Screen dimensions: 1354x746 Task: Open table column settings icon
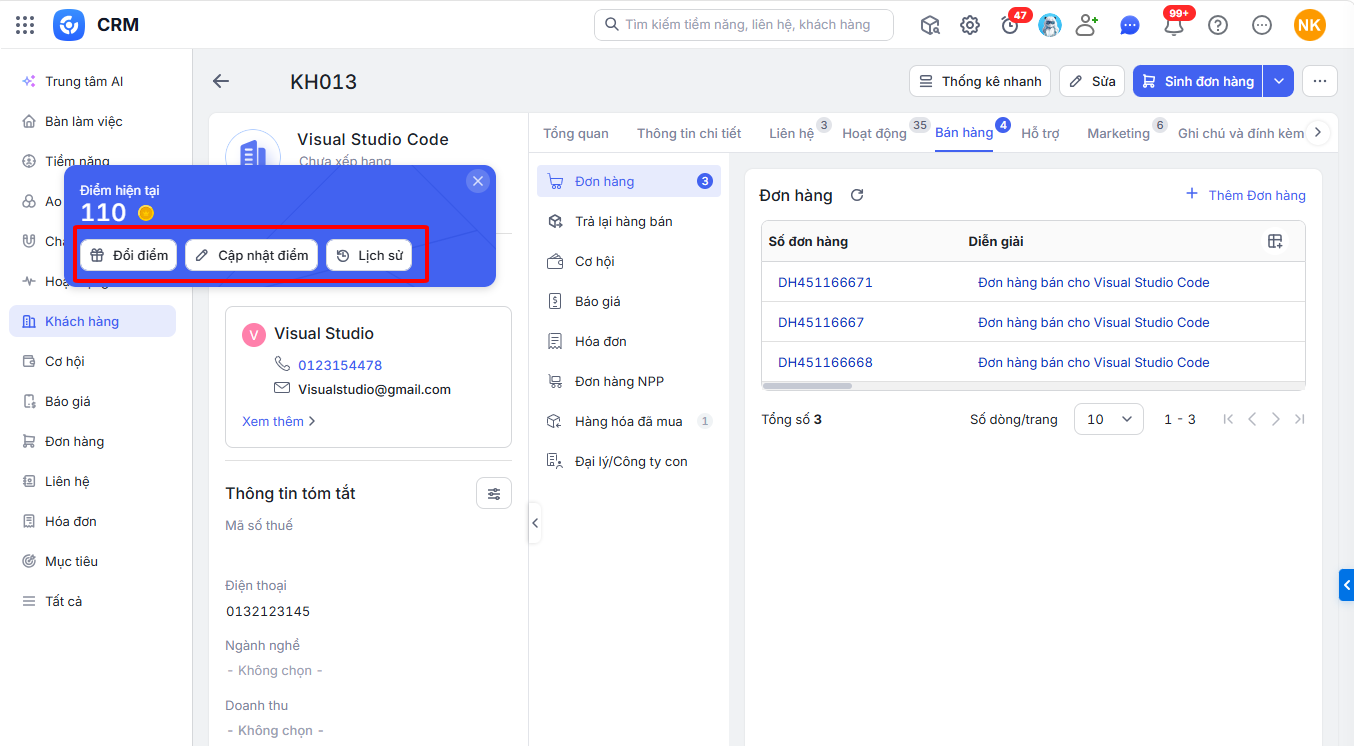tap(1275, 241)
